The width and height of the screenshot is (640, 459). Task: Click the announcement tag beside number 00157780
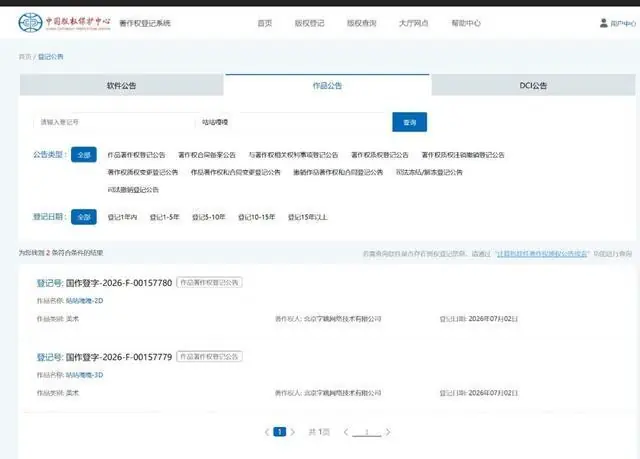click(209, 282)
